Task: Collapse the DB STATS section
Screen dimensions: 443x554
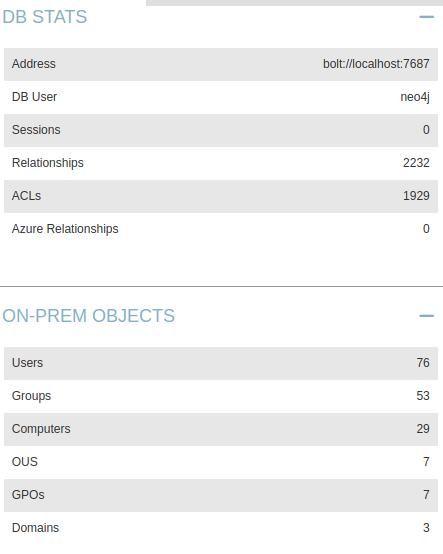Action: [x=426, y=17]
